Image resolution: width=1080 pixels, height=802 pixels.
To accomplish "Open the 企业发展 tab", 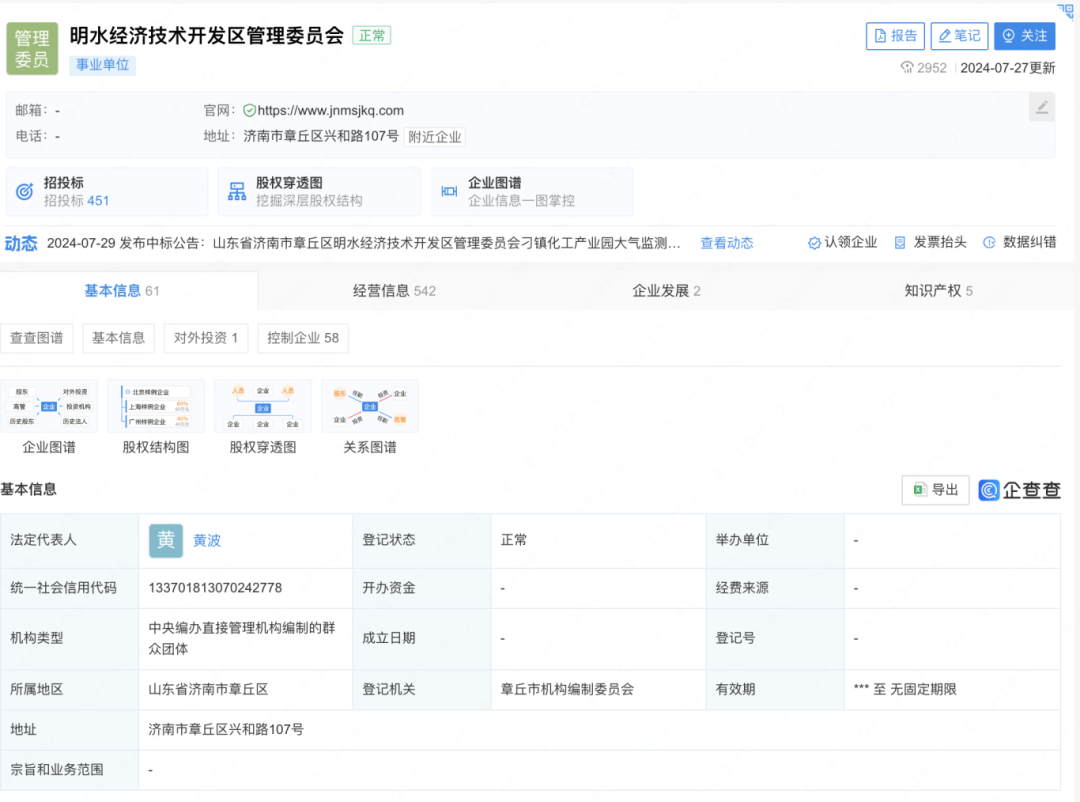I will 666,291.
